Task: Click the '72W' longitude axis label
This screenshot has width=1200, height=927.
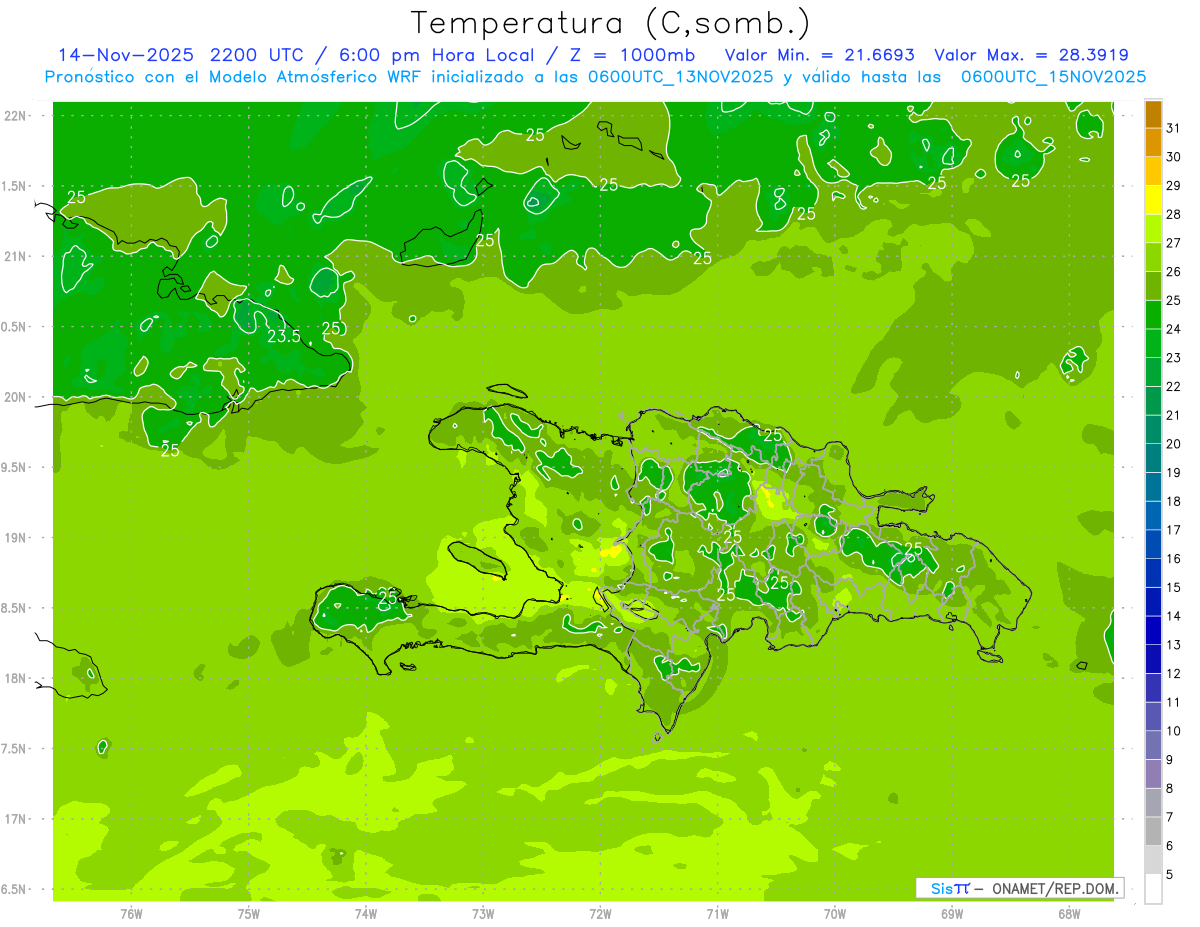Action: click(600, 914)
